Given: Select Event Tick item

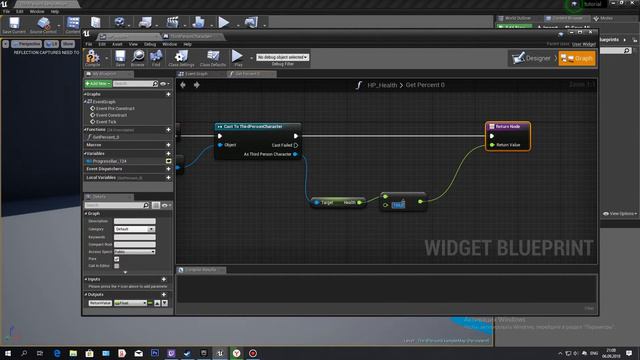Looking at the screenshot, I should coord(105,122).
